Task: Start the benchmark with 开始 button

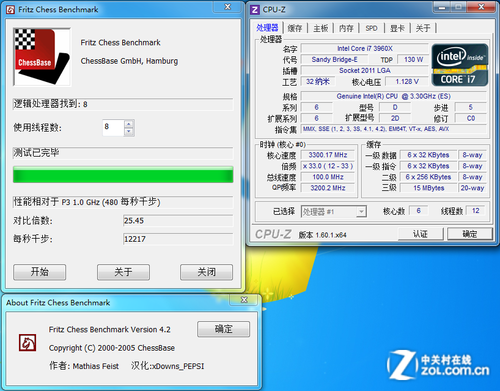Action: click(40, 272)
